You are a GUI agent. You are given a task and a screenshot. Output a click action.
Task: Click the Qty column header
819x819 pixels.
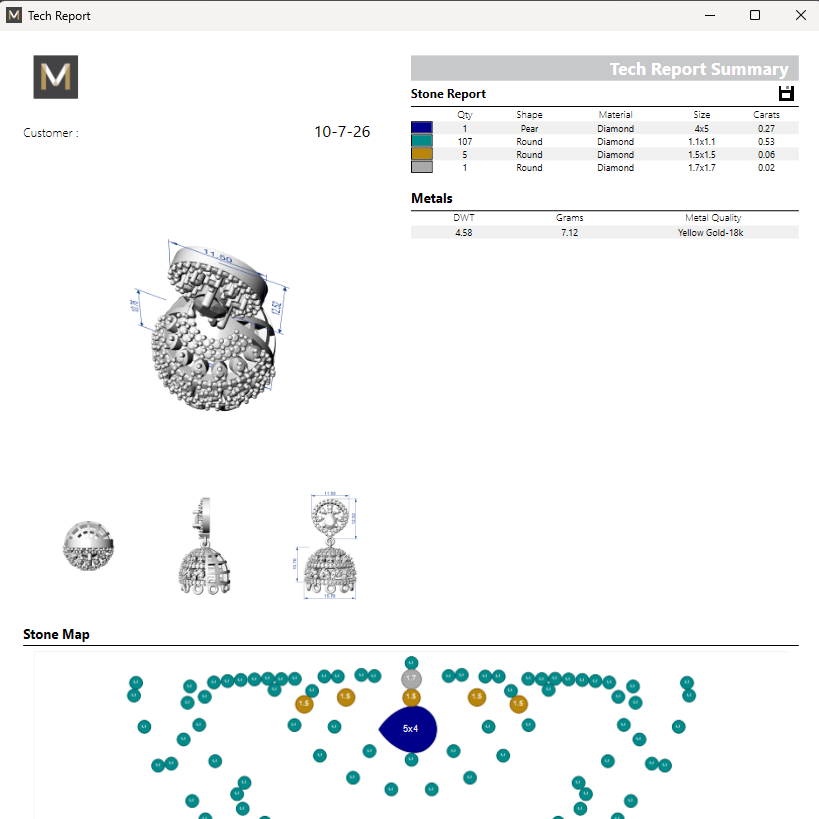pos(464,115)
